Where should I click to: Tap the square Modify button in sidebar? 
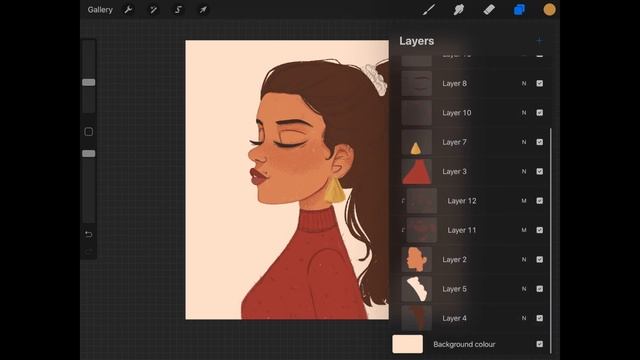pyautogui.click(x=89, y=132)
